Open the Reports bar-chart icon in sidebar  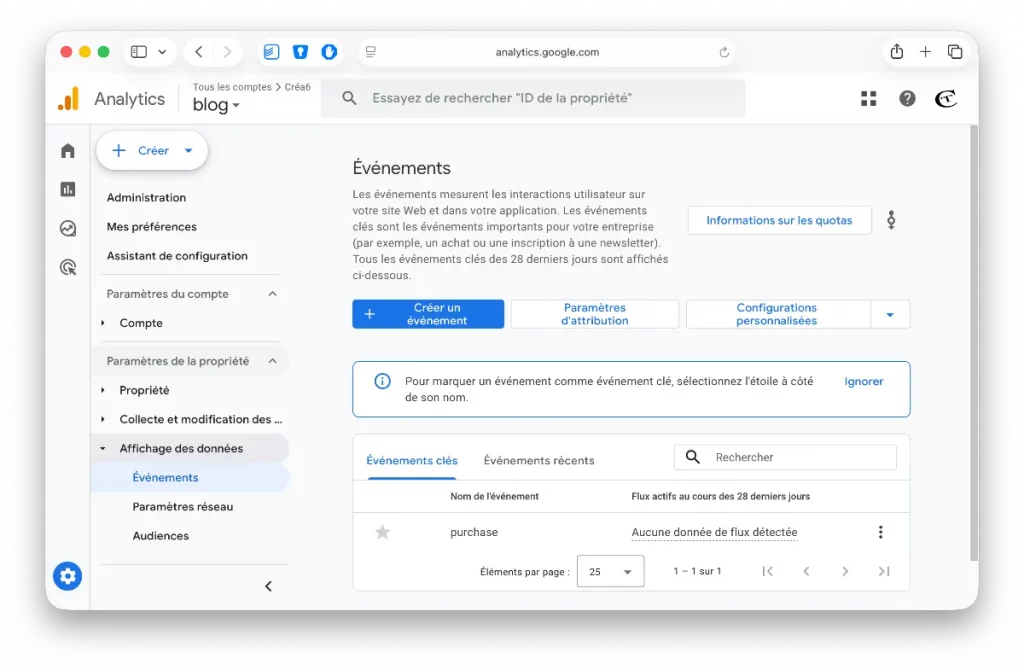(66, 188)
